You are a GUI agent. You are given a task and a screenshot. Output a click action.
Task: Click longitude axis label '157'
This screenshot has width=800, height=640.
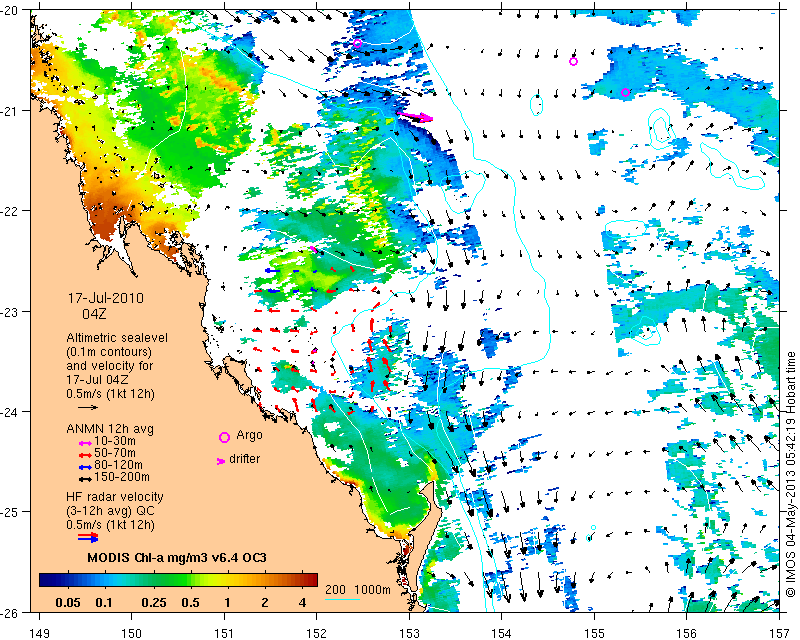pos(780,633)
